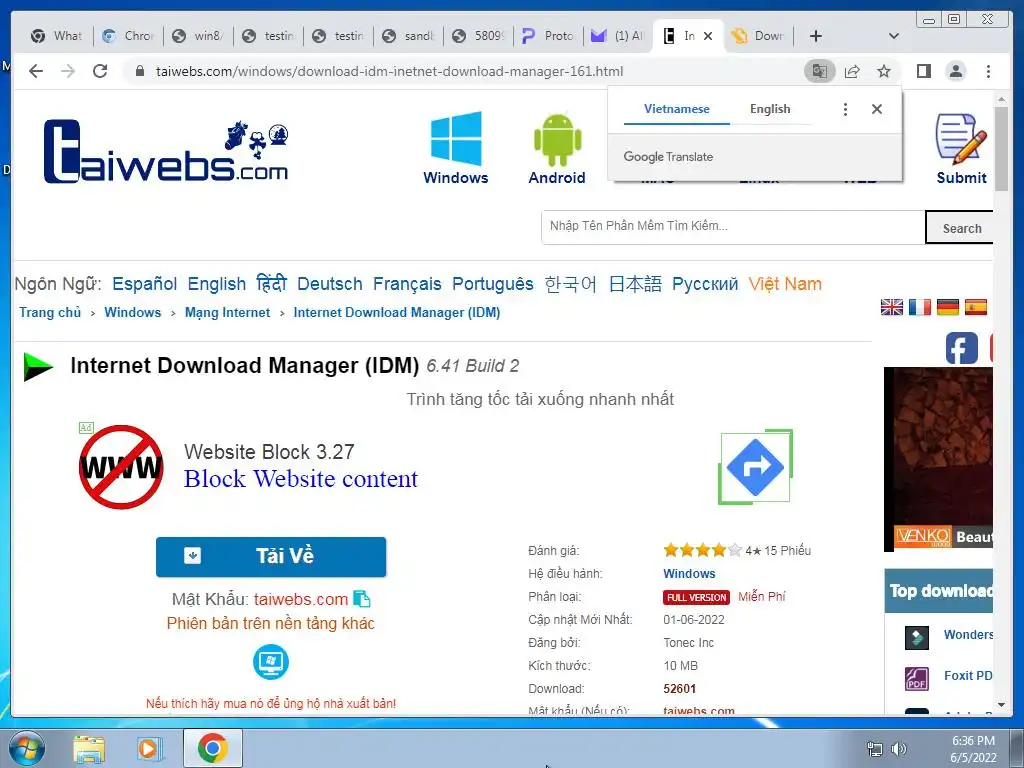Click the English UK flag icon
Image resolution: width=1024 pixels, height=768 pixels.
point(891,307)
